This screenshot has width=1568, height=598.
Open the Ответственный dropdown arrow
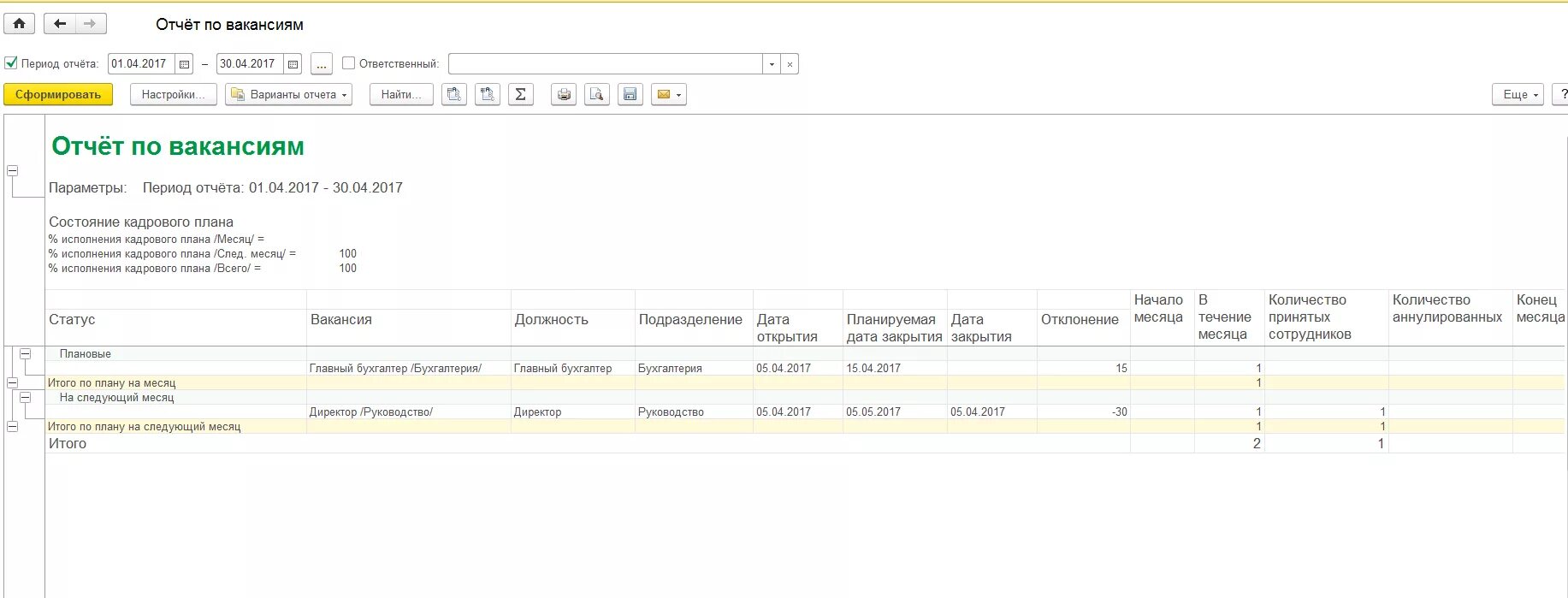772,64
